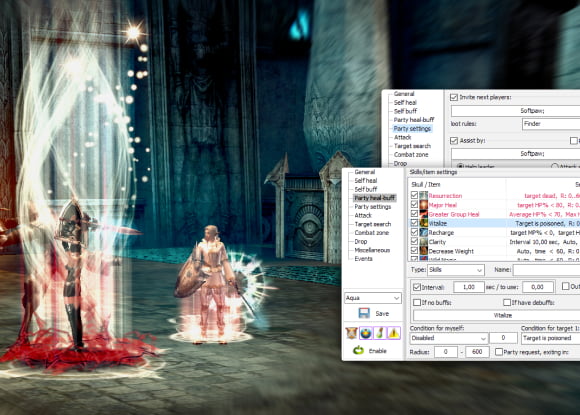Image resolution: width=580 pixels, height=415 pixels.
Task: Click the 'to use' value field '0,00'
Action: (537, 287)
